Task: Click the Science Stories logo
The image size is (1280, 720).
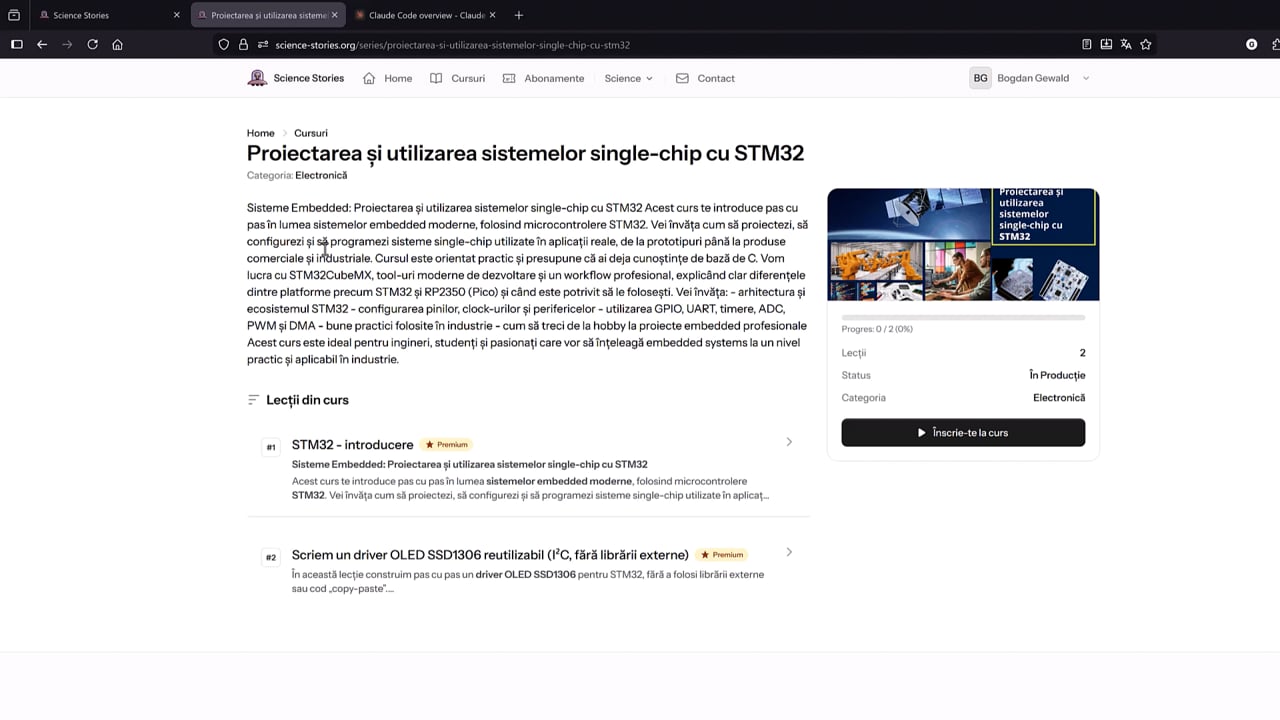Action: [x=295, y=78]
